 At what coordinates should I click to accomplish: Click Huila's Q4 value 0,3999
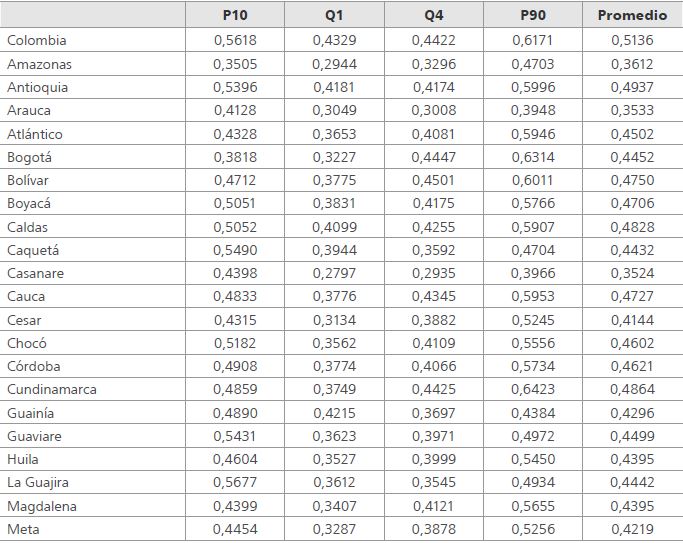coord(434,459)
